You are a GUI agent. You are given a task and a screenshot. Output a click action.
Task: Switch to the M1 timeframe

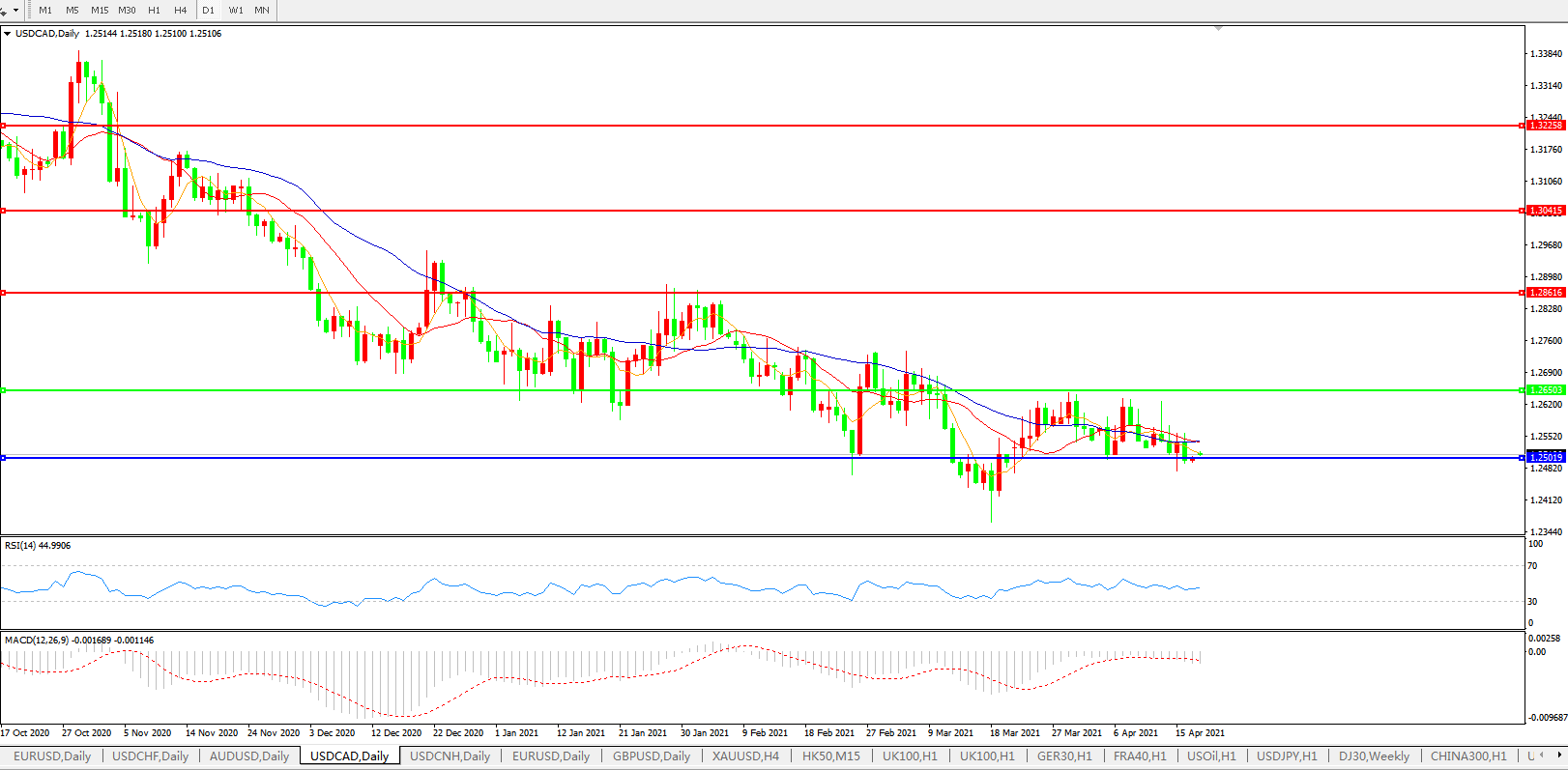point(45,10)
